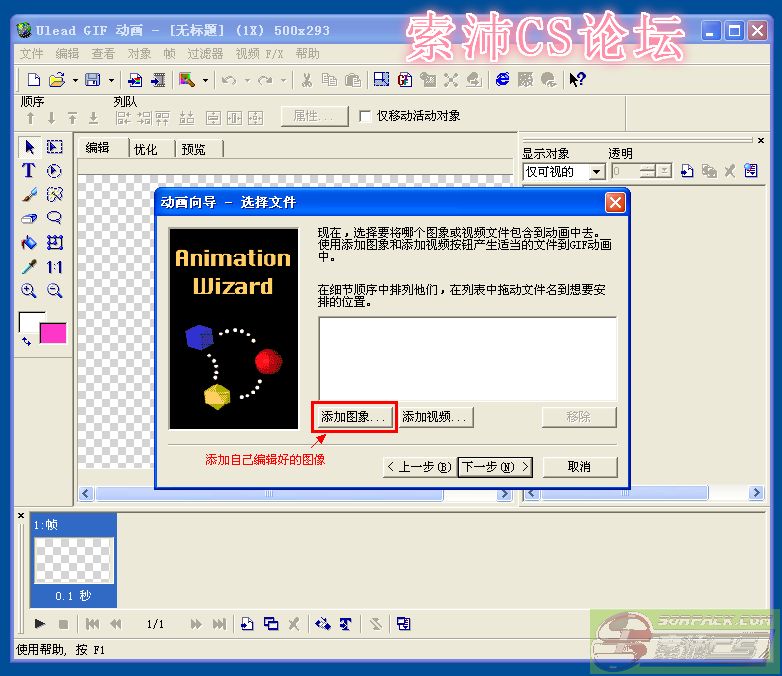
Task: Click object panel scrollbar right arrow
Action: 756,493
